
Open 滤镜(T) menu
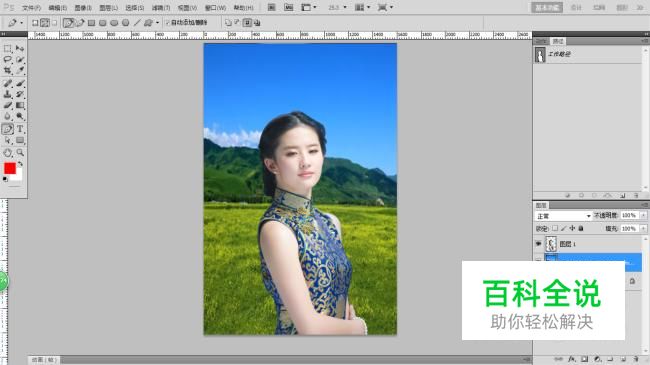(161, 8)
